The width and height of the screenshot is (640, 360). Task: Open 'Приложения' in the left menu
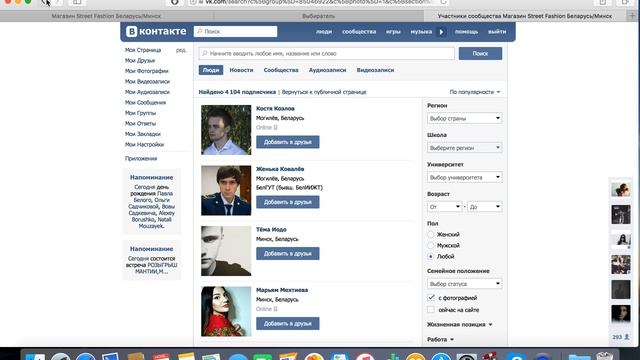141,158
